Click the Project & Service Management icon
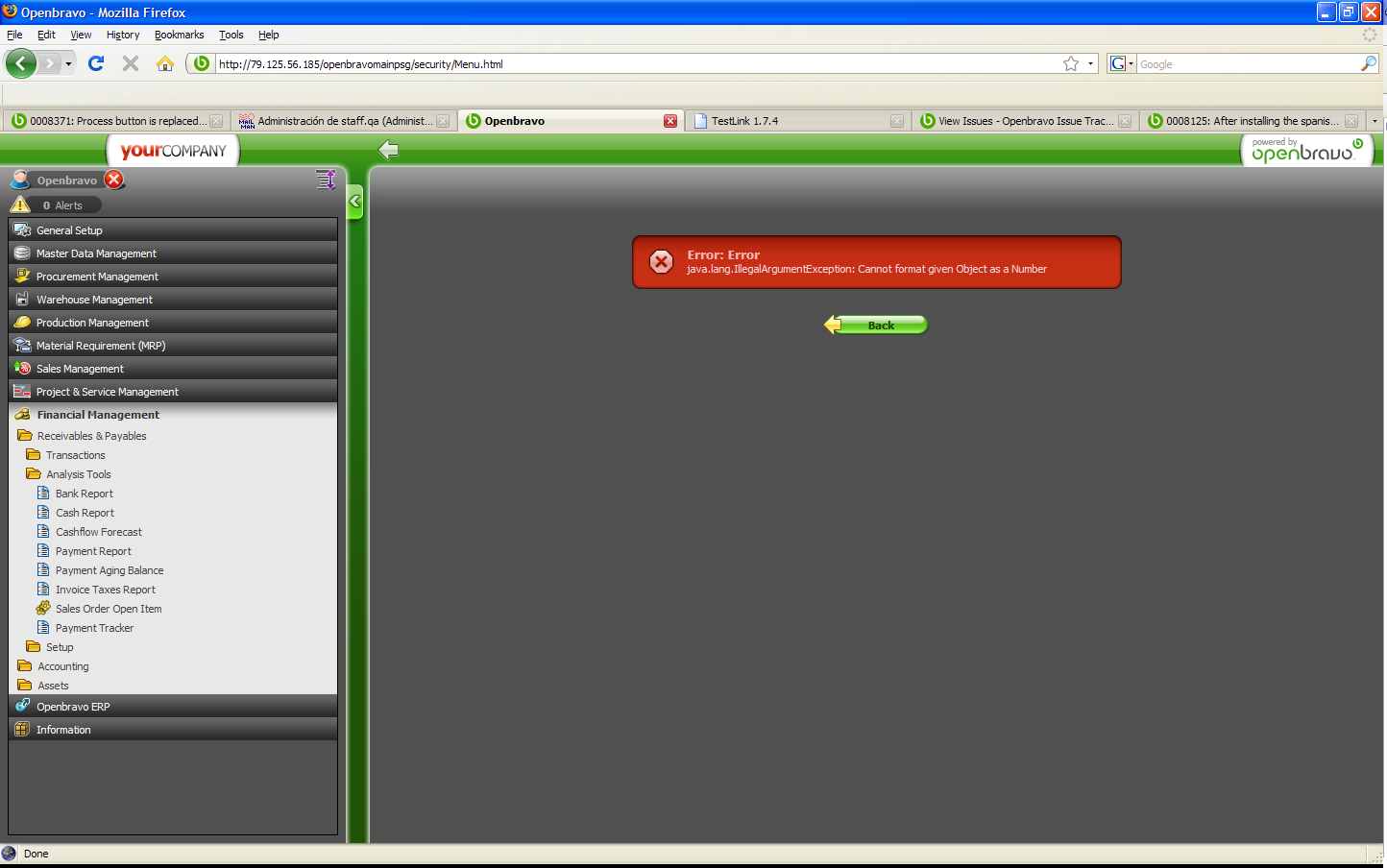 point(22,392)
